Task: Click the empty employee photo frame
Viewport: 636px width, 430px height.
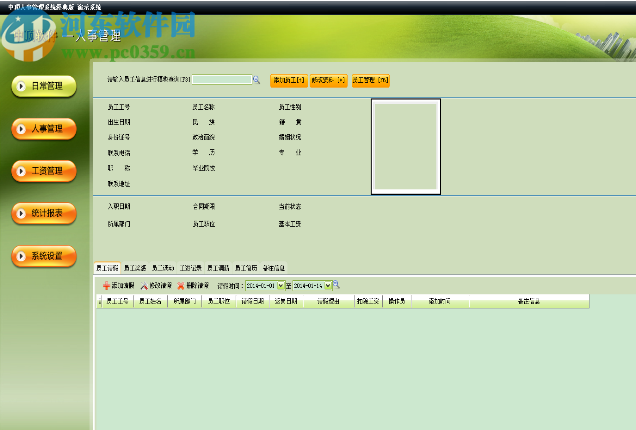Action: (406, 146)
